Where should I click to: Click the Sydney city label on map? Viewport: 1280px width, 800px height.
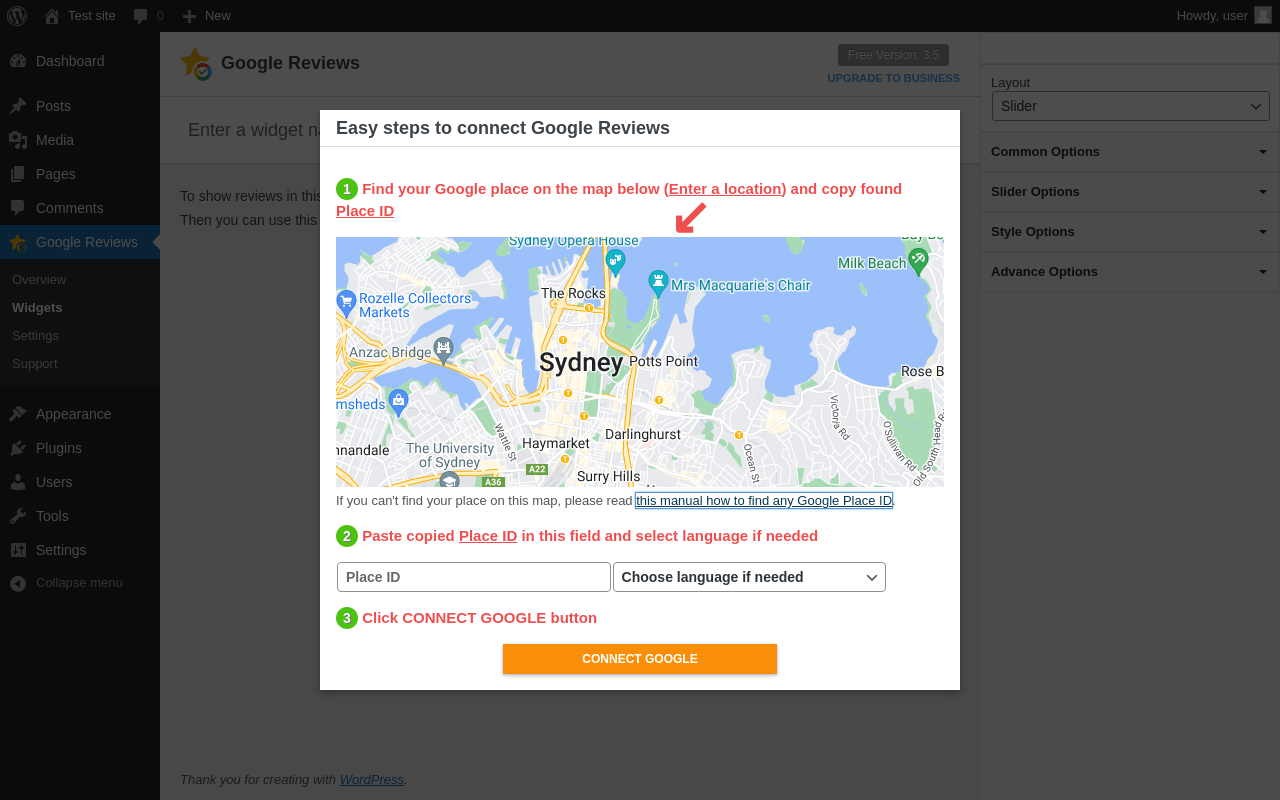pyautogui.click(x=581, y=362)
